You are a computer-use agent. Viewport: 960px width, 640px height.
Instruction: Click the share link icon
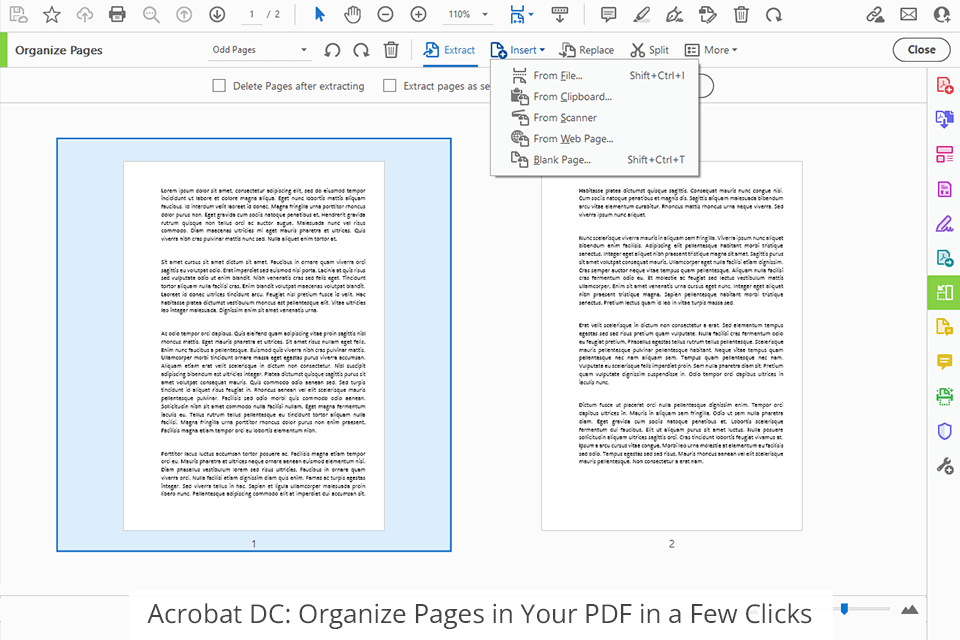tap(875, 14)
